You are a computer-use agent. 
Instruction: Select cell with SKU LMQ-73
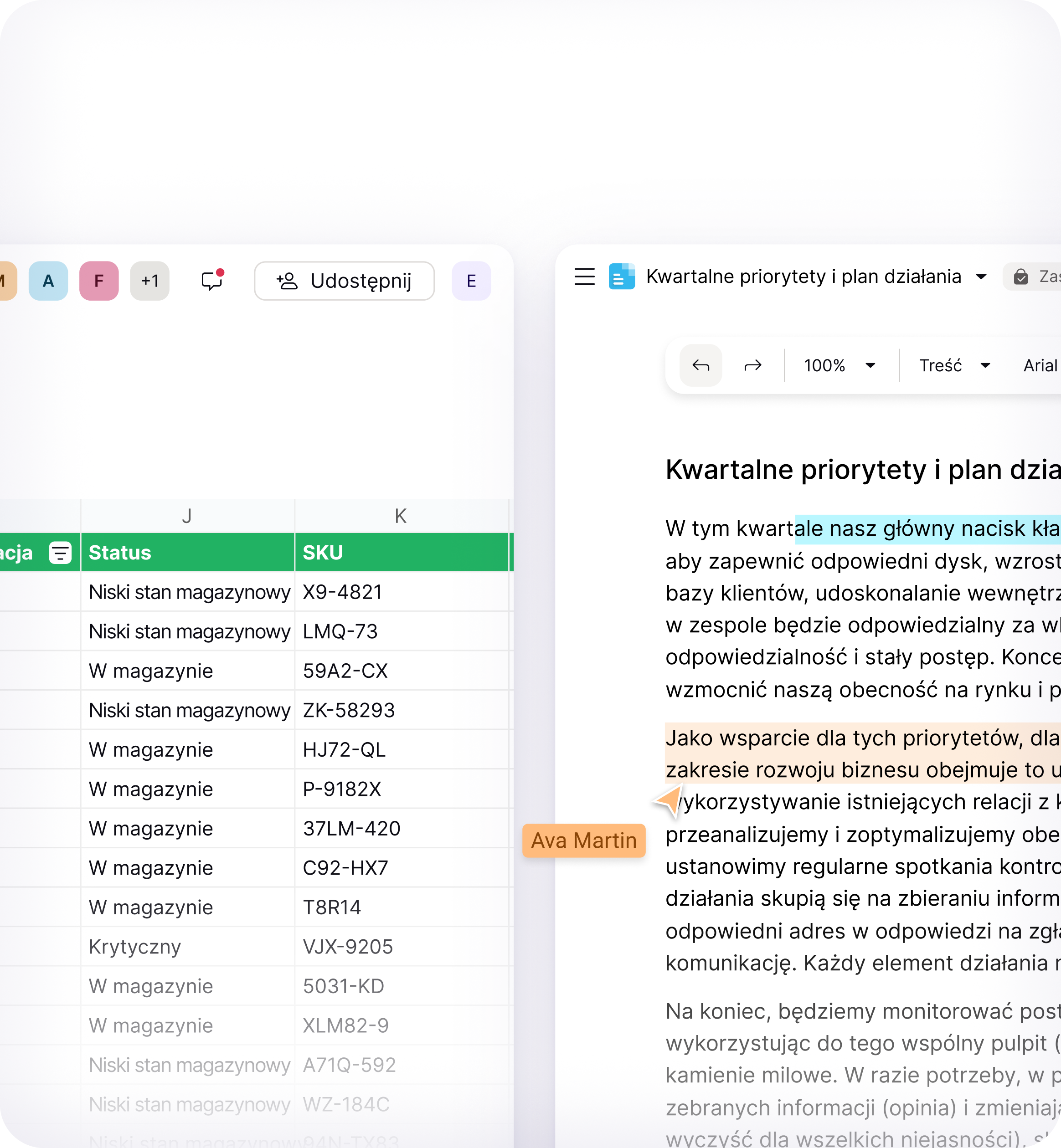(x=402, y=631)
